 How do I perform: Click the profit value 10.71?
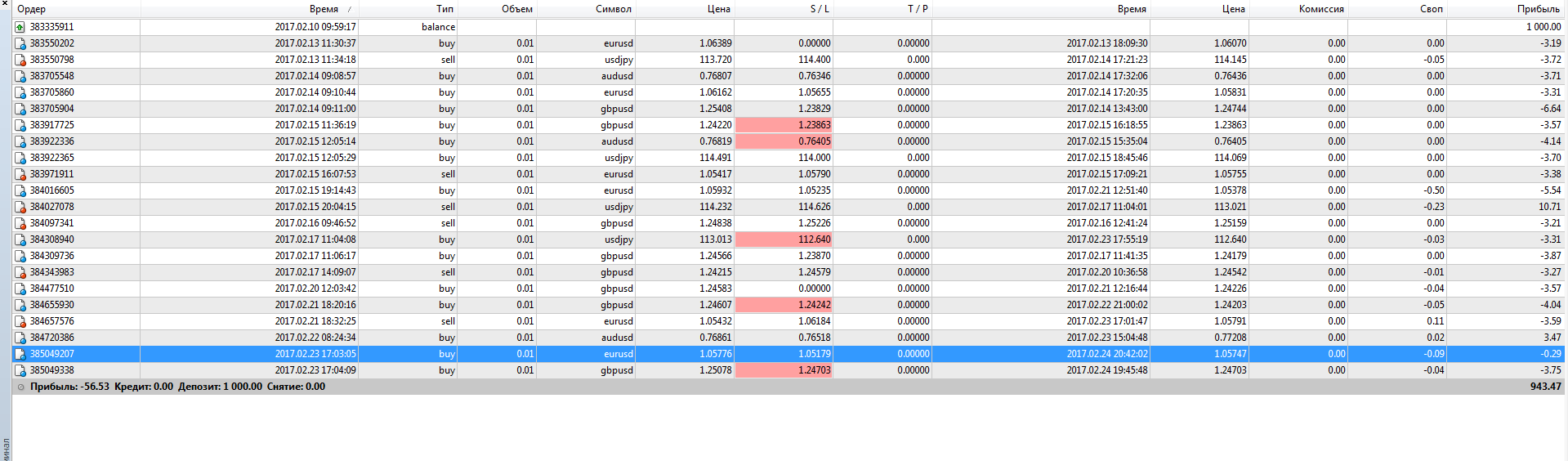[x=1549, y=207]
